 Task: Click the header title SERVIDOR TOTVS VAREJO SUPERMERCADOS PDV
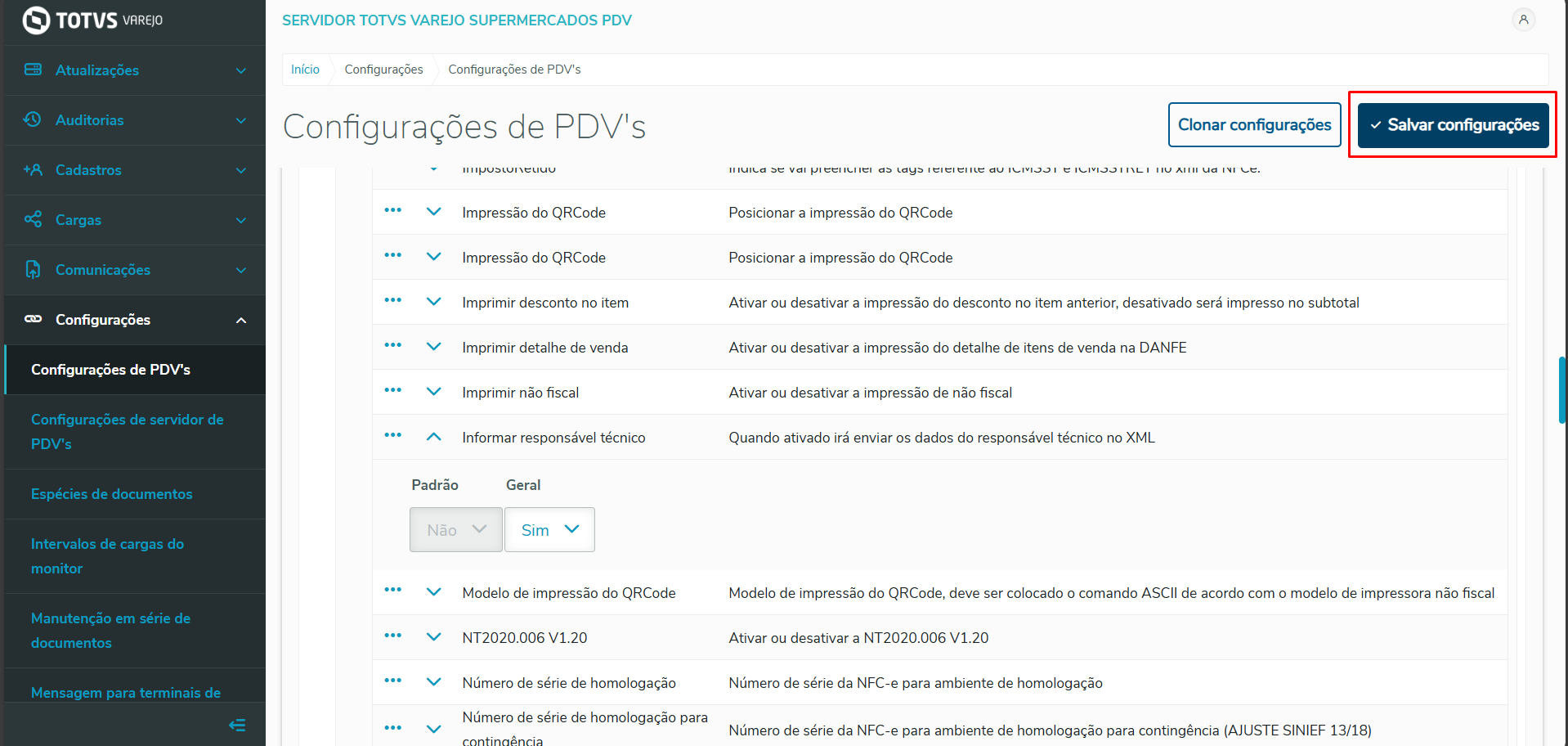(457, 20)
